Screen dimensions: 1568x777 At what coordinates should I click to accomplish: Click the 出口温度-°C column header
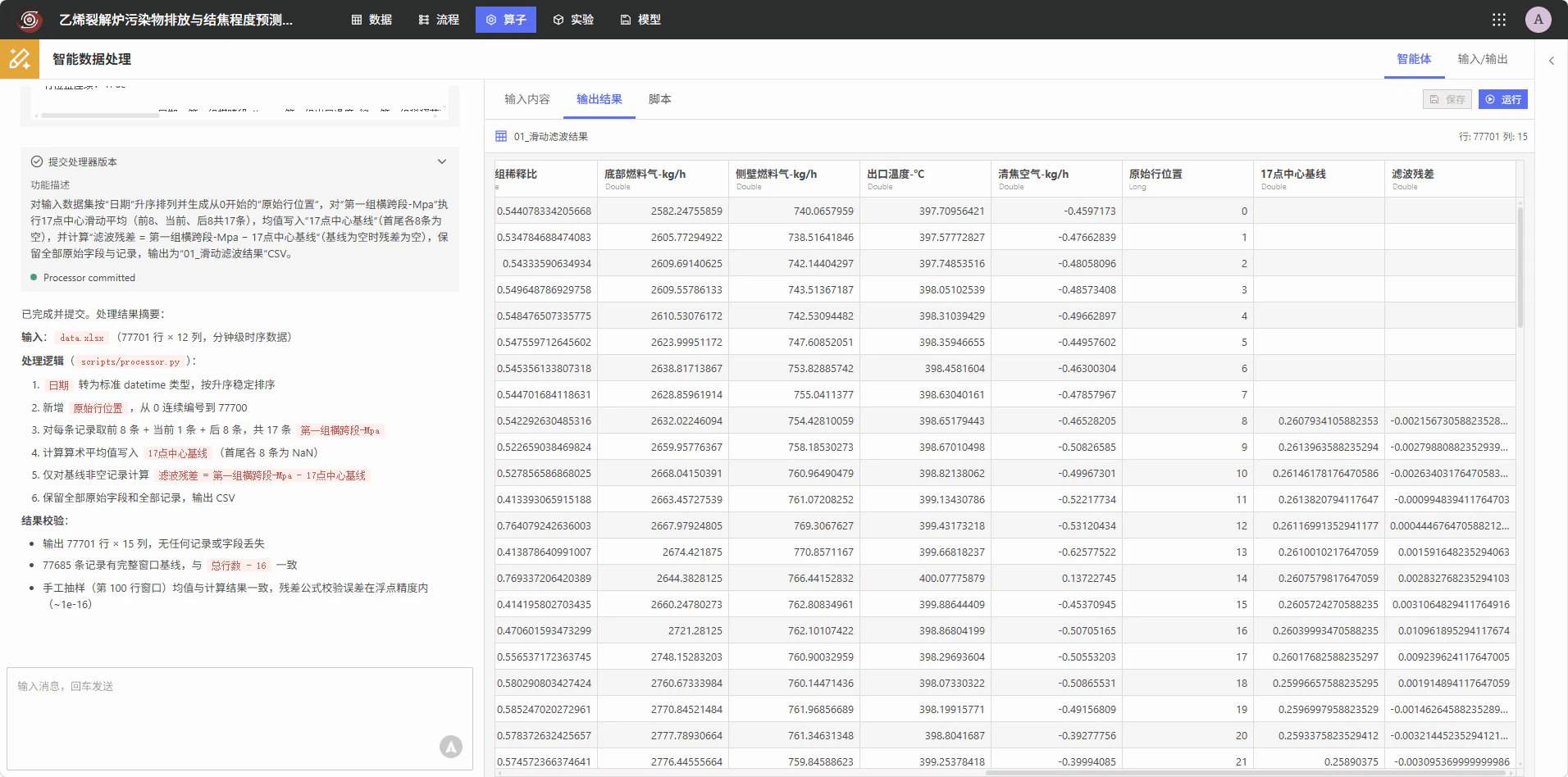(925, 179)
